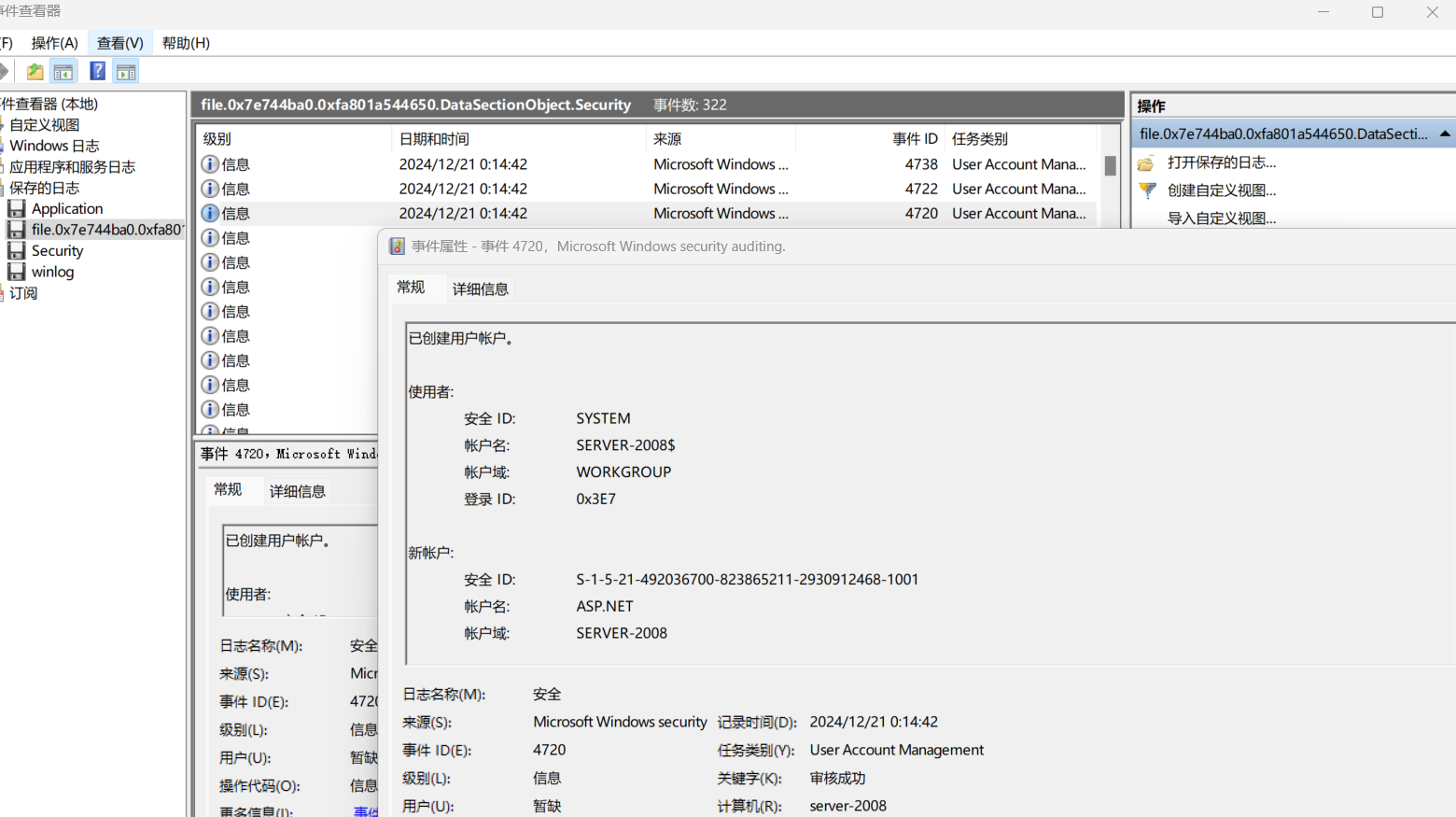Click the server-2008 computer value
The width and height of the screenshot is (1456, 817).
pos(847,806)
